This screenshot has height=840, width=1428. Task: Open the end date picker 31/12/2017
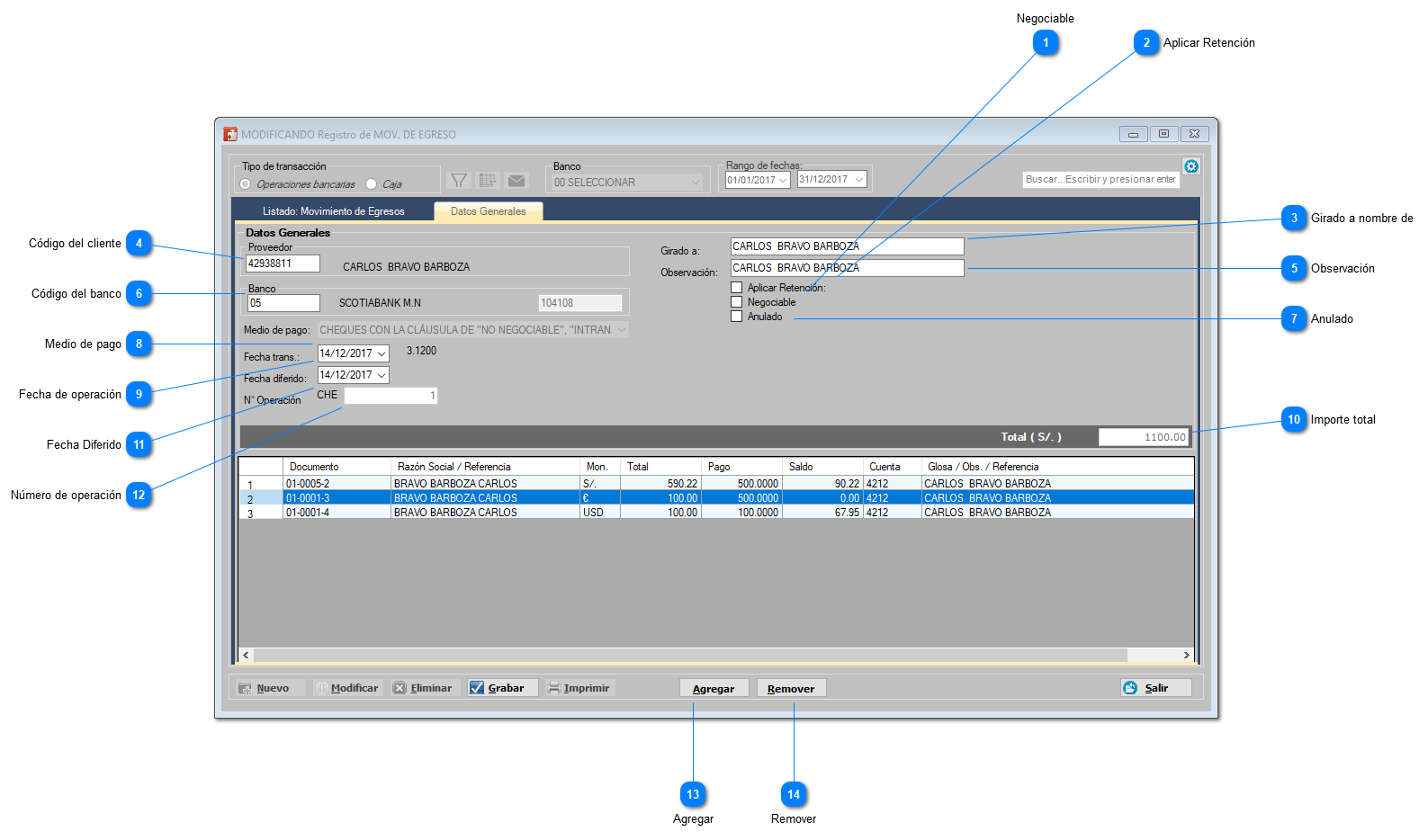pyautogui.click(x=859, y=180)
